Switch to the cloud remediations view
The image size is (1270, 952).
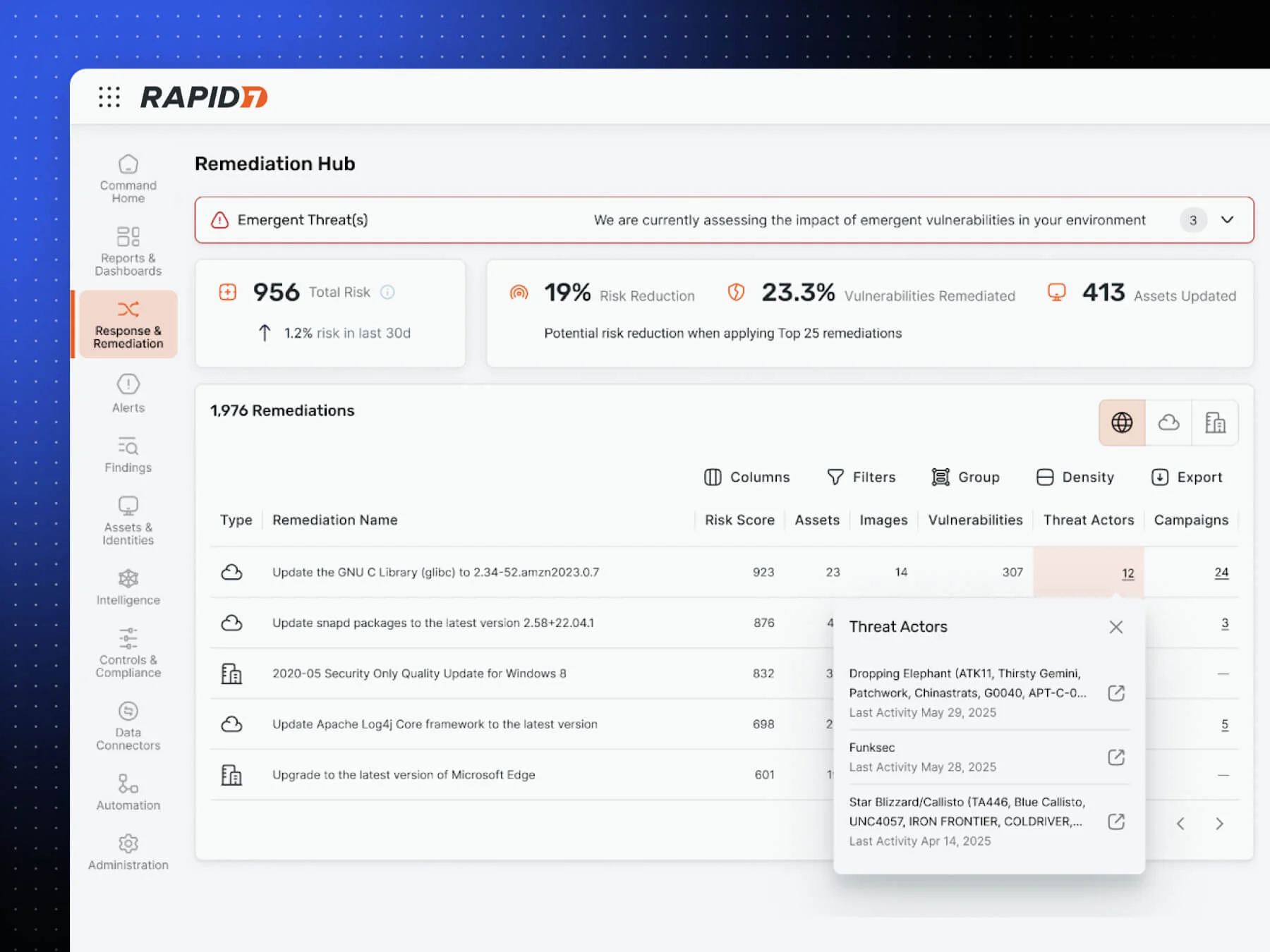point(1168,422)
